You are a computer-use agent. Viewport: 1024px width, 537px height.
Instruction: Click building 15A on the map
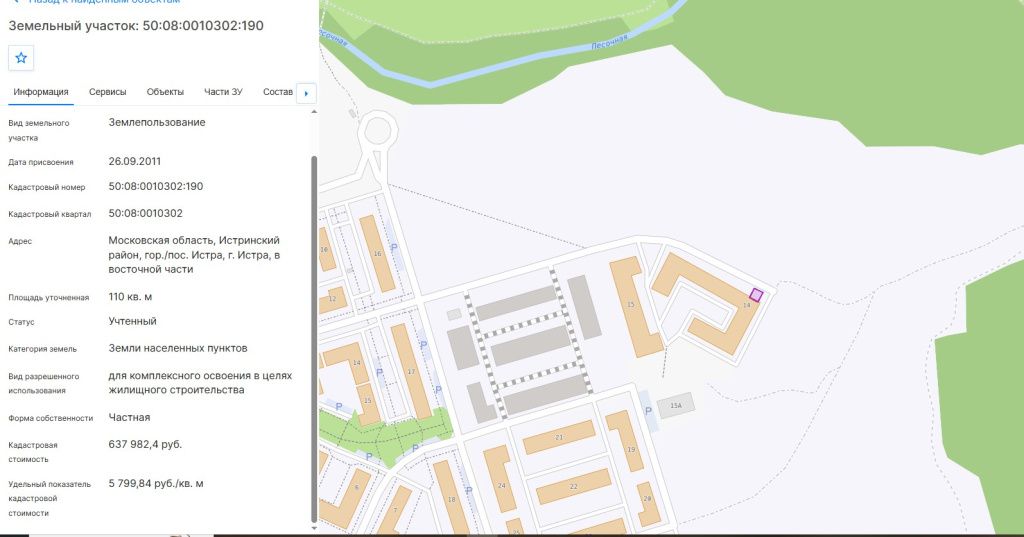pos(676,406)
